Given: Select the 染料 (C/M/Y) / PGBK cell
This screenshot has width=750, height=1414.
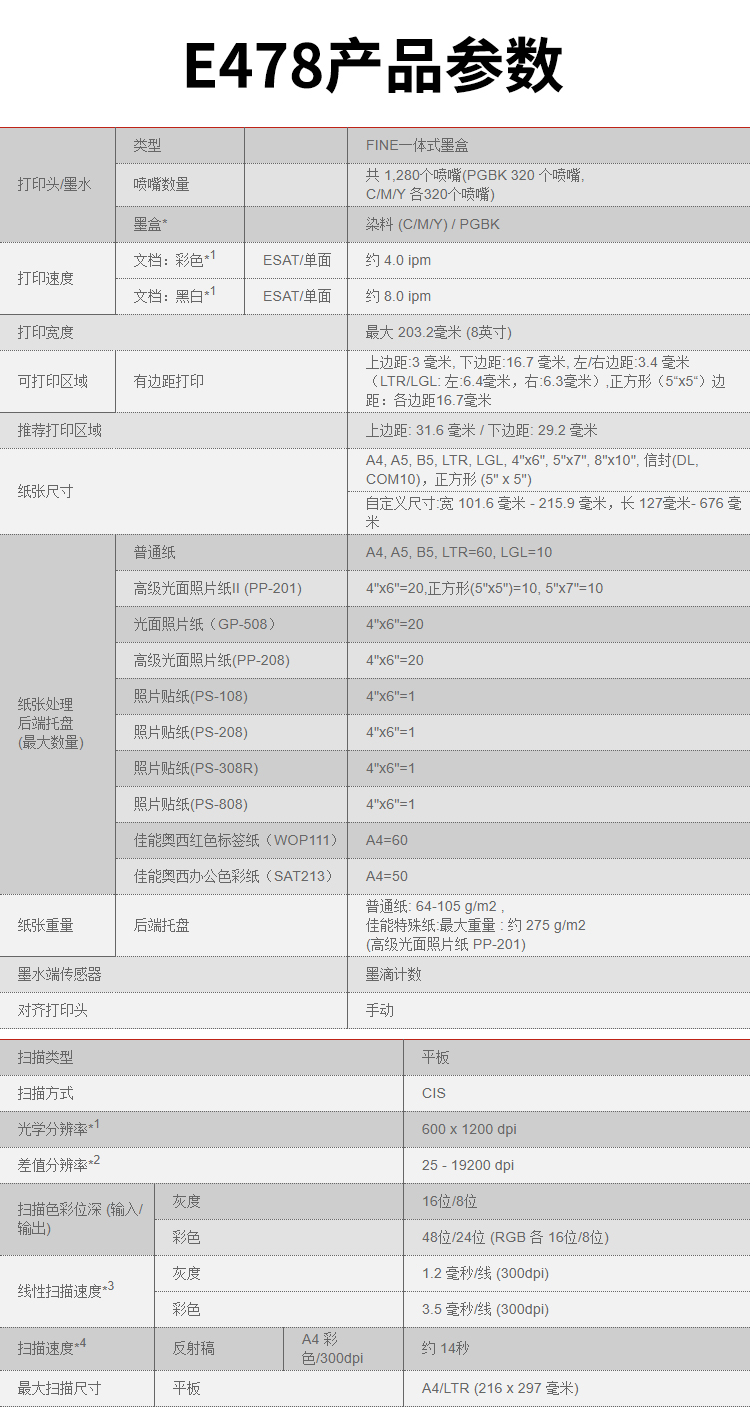Looking at the screenshot, I should pyautogui.click(x=549, y=224).
